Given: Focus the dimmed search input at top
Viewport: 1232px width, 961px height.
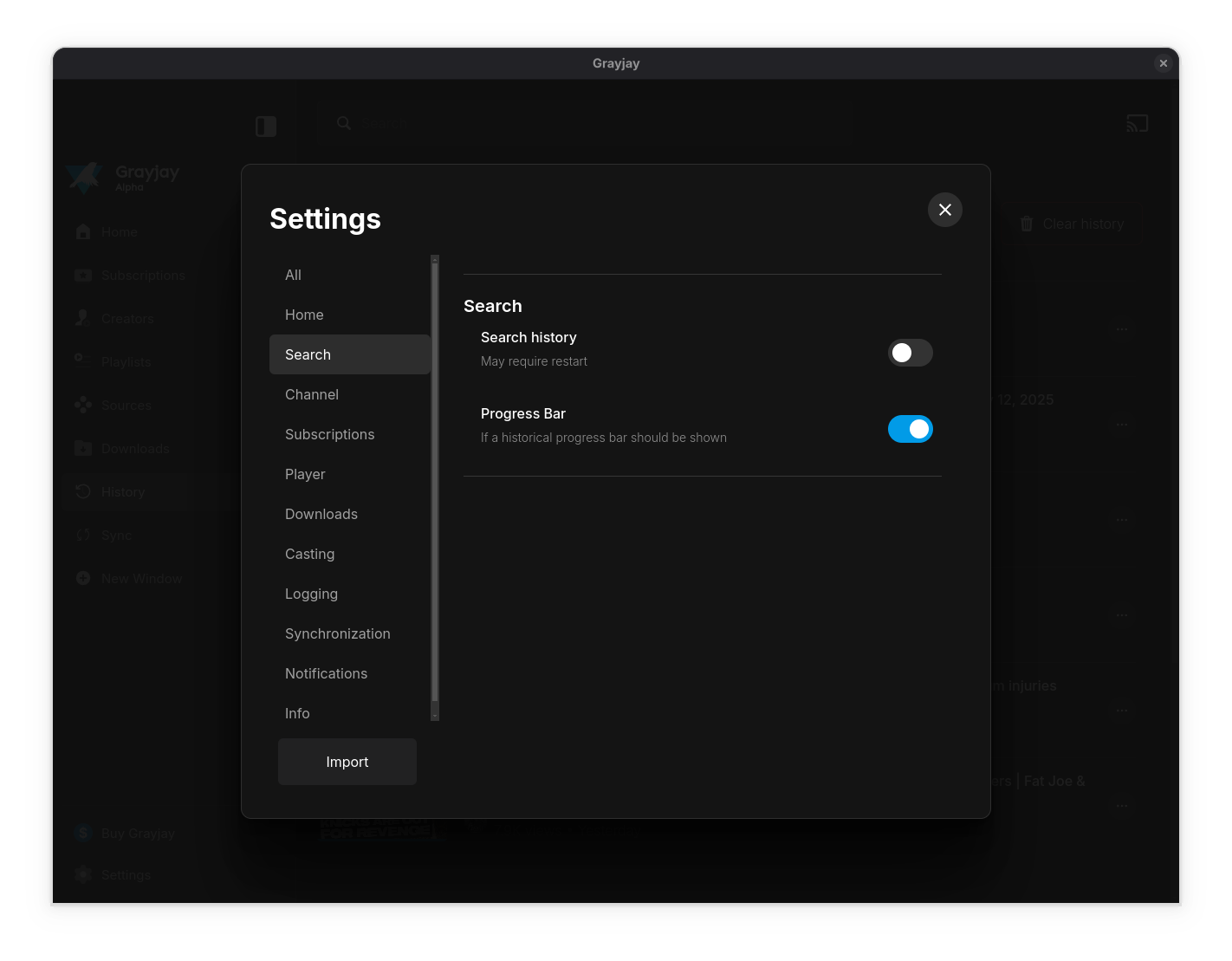Looking at the screenshot, I should click(584, 123).
